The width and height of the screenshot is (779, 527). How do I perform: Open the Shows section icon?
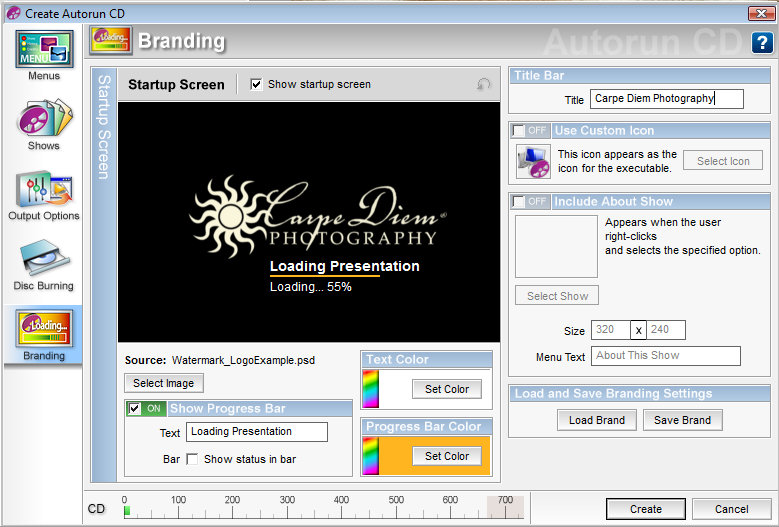click(x=44, y=118)
